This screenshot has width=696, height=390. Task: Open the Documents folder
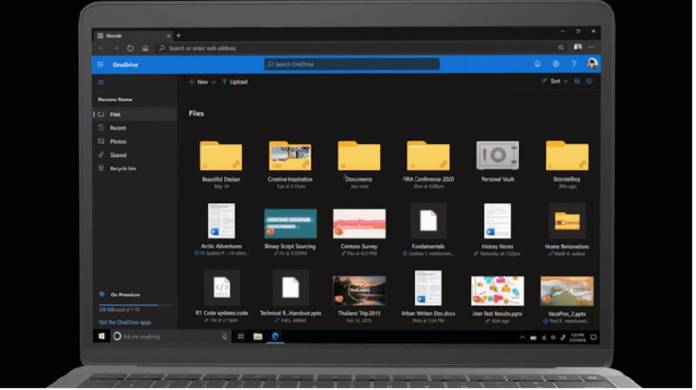[359, 156]
